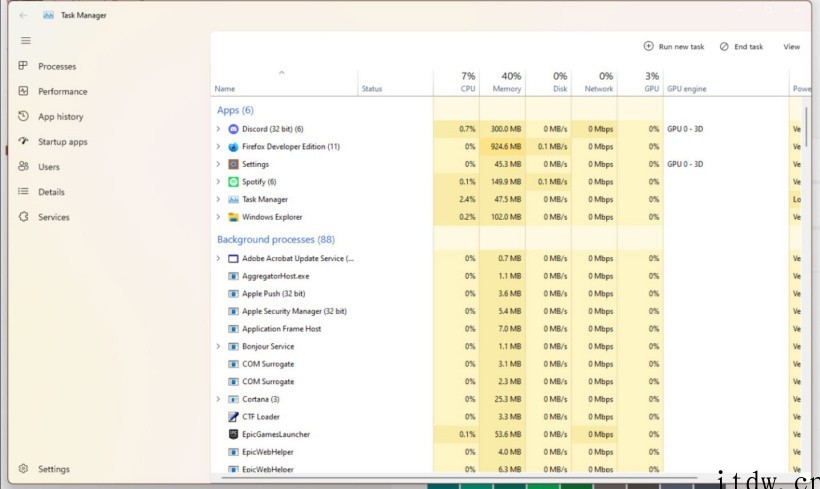Click the Task Manager process row icon
This screenshot has width=820, height=489.
pyautogui.click(x=233, y=199)
